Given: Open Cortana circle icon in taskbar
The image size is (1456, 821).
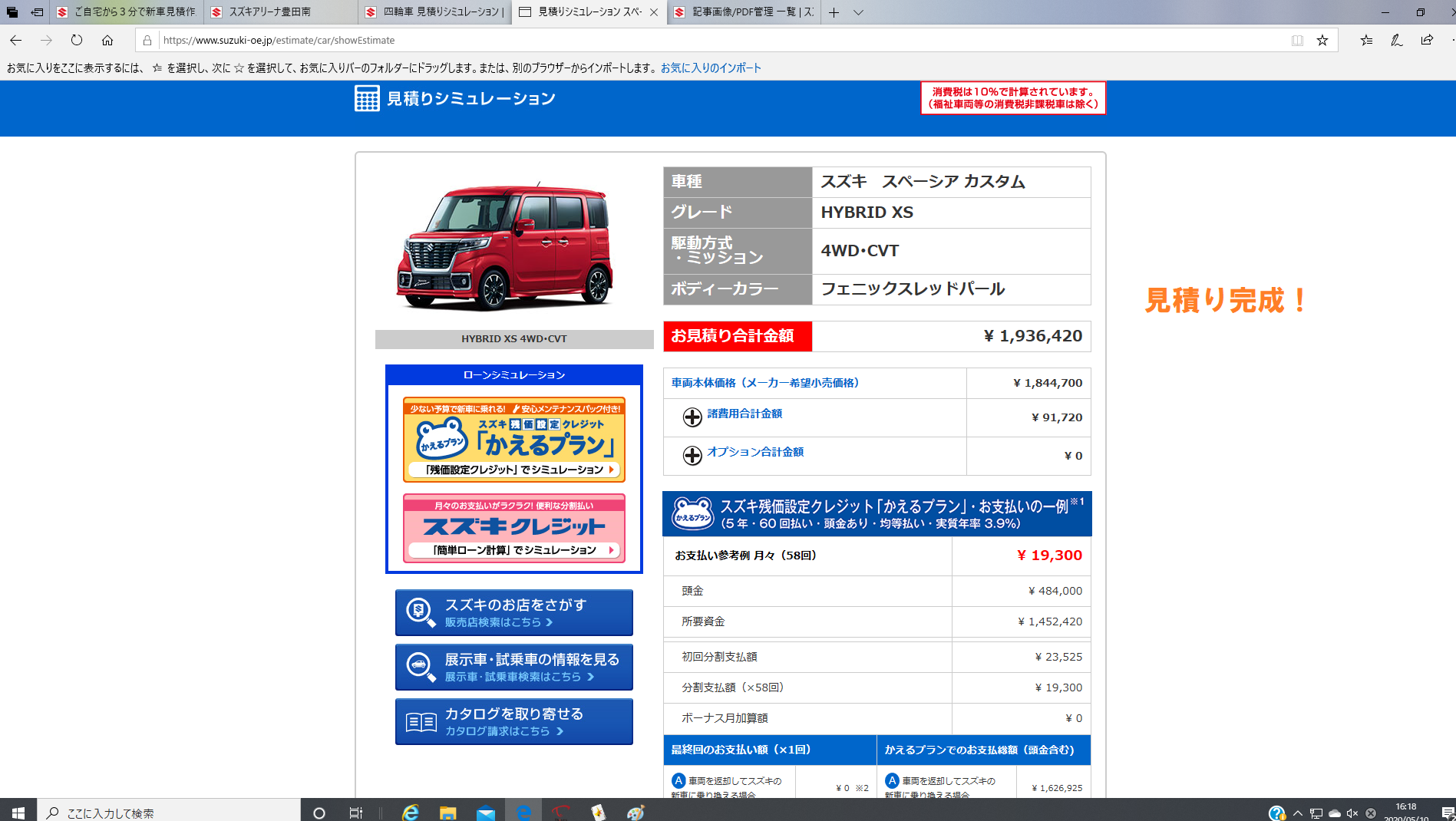Looking at the screenshot, I should point(319,812).
